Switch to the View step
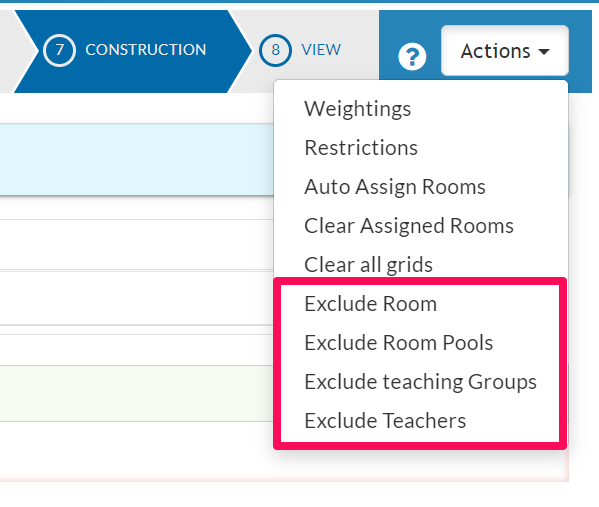The image size is (599, 507). (321, 50)
